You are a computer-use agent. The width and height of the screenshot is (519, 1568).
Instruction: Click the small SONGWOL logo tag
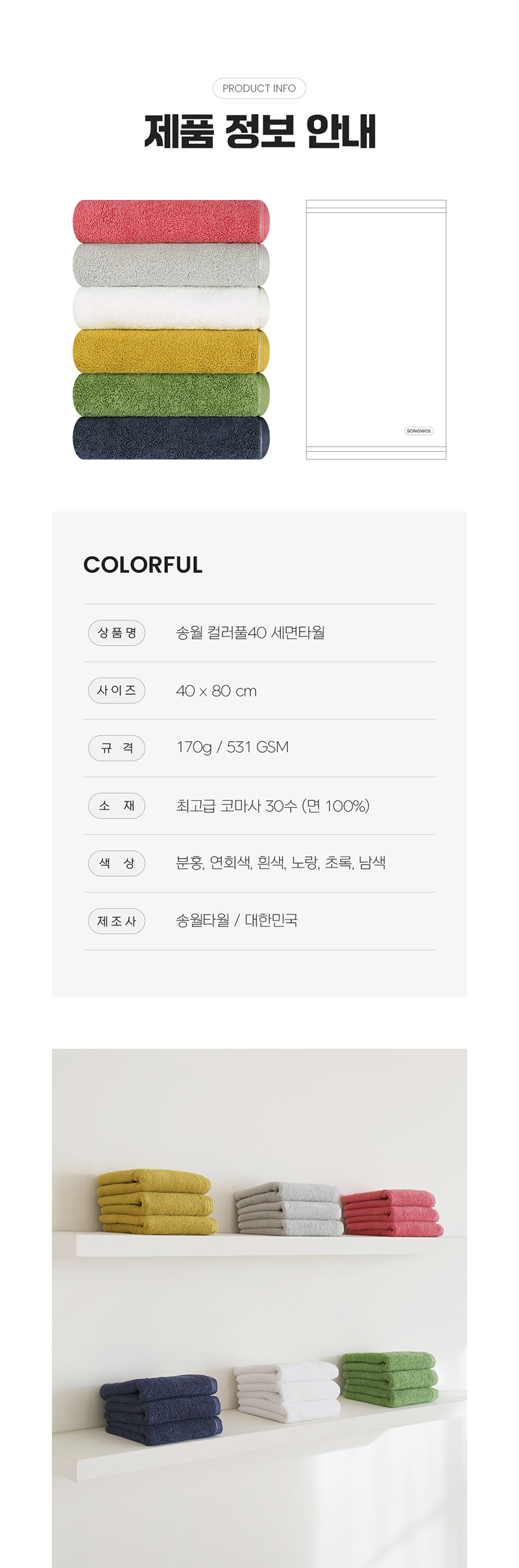coord(418,431)
